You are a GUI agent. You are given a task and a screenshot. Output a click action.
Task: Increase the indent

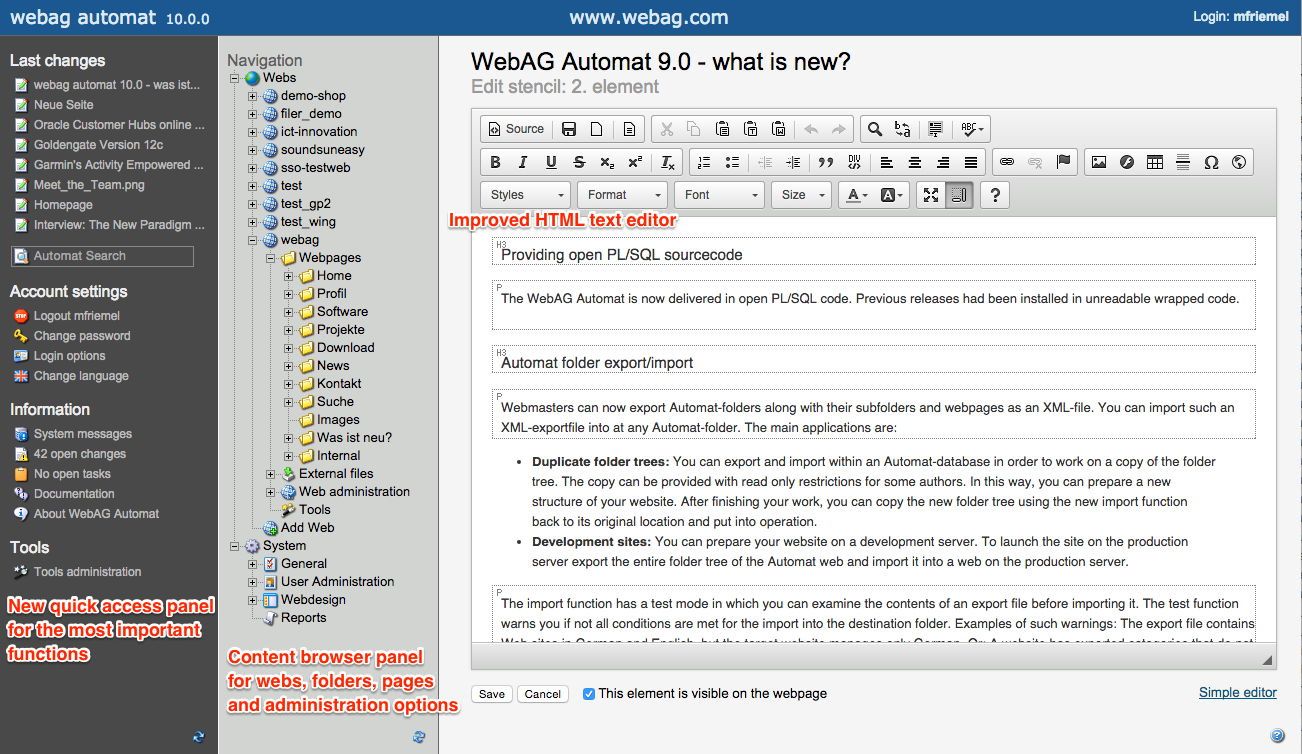click(x=793, y=162)
